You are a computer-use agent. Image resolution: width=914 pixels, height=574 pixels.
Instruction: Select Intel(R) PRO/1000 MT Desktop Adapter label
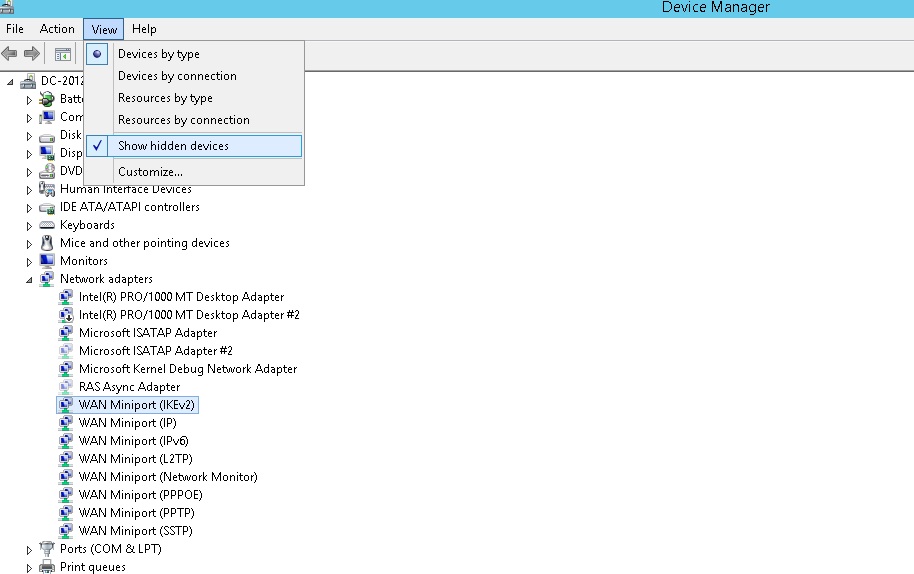(x=181, y=297)
